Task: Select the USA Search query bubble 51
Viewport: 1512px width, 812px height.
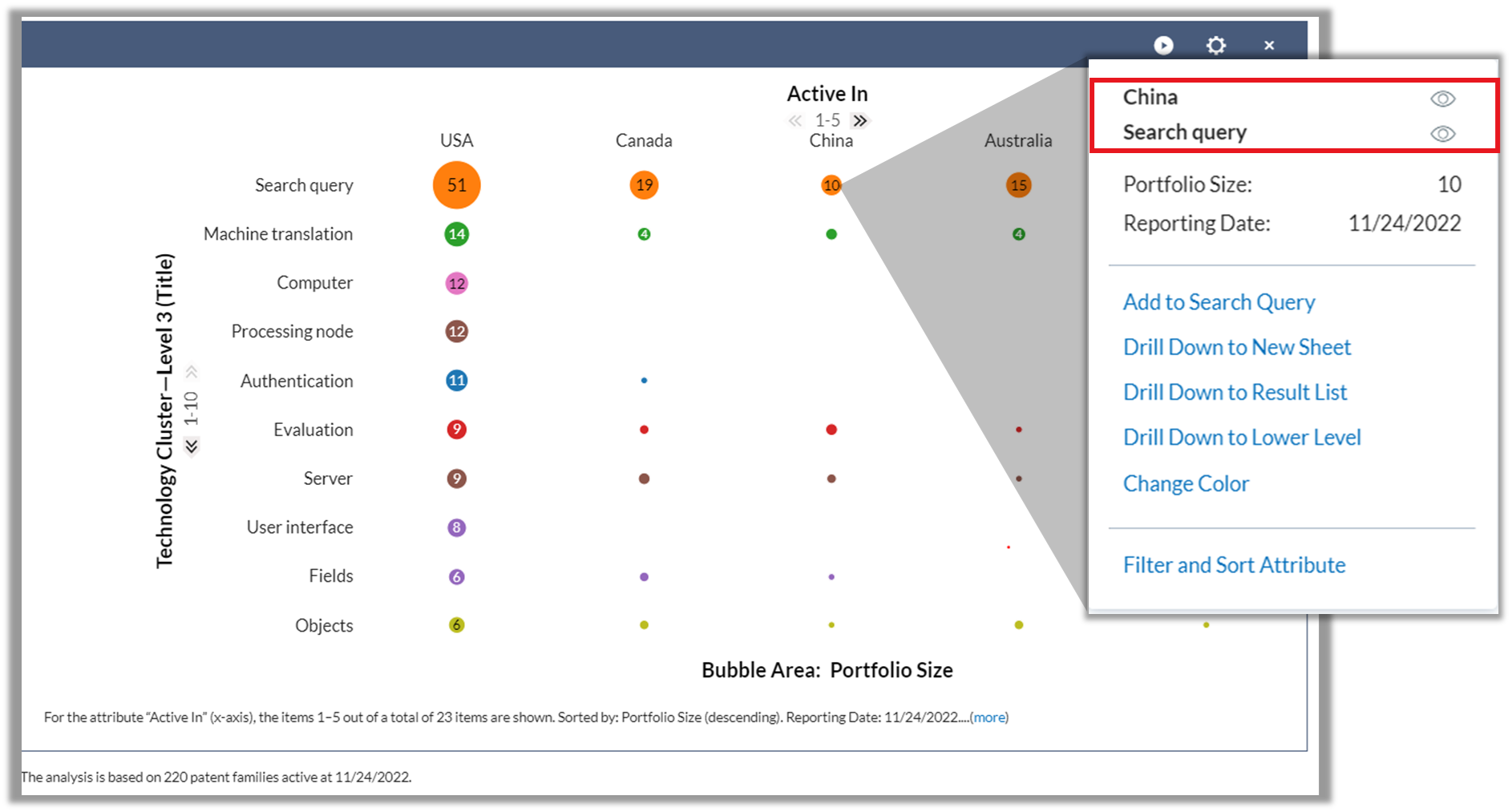Action: (457, 185)
